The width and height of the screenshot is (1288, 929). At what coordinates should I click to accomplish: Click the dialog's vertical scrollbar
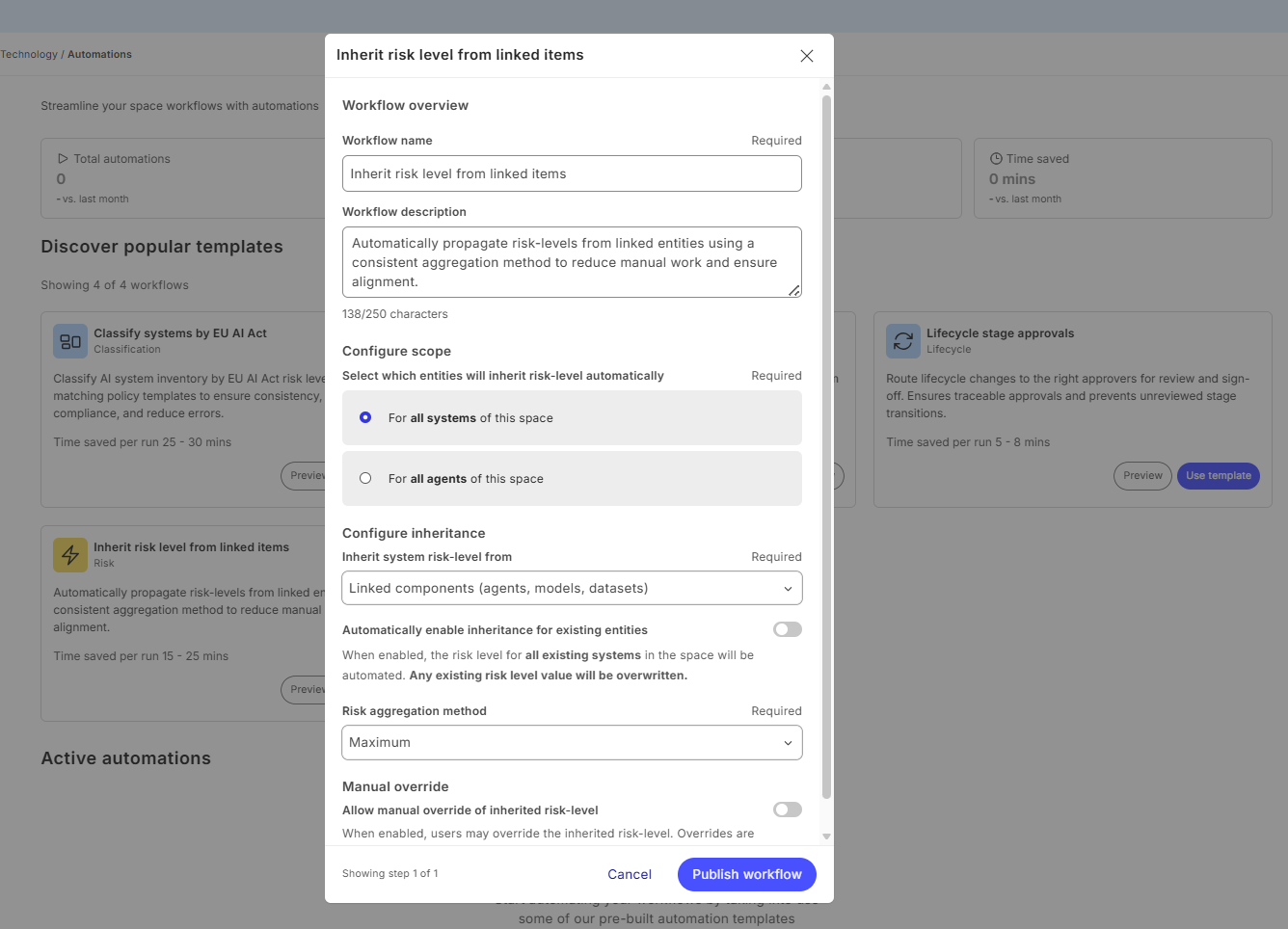pos(826,443)
